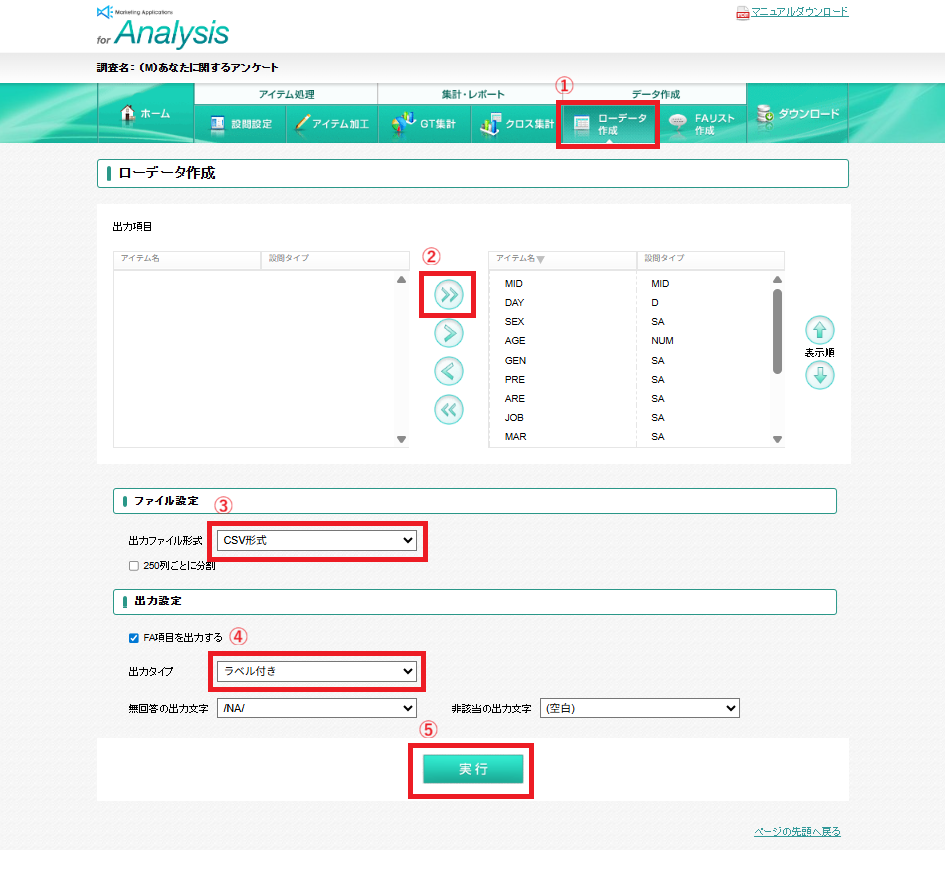945x882 pixels.
Task: Click the single right arrow move icon
Action: click(448, 333)
